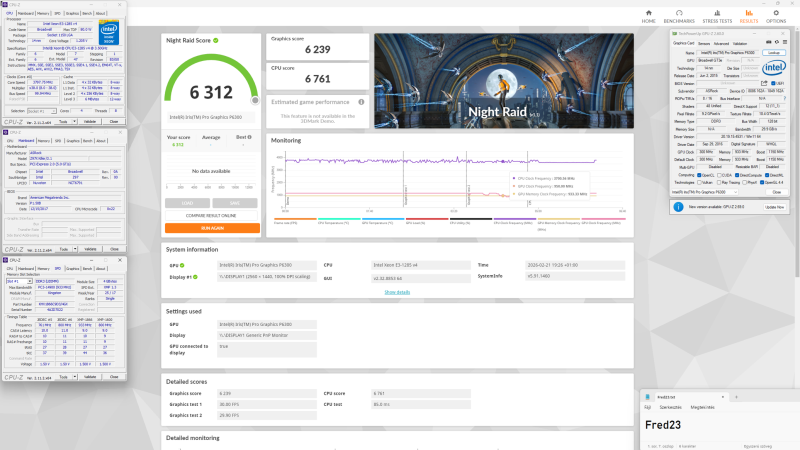Close the Fred23.txt Notepad tab

coord(722,396)
